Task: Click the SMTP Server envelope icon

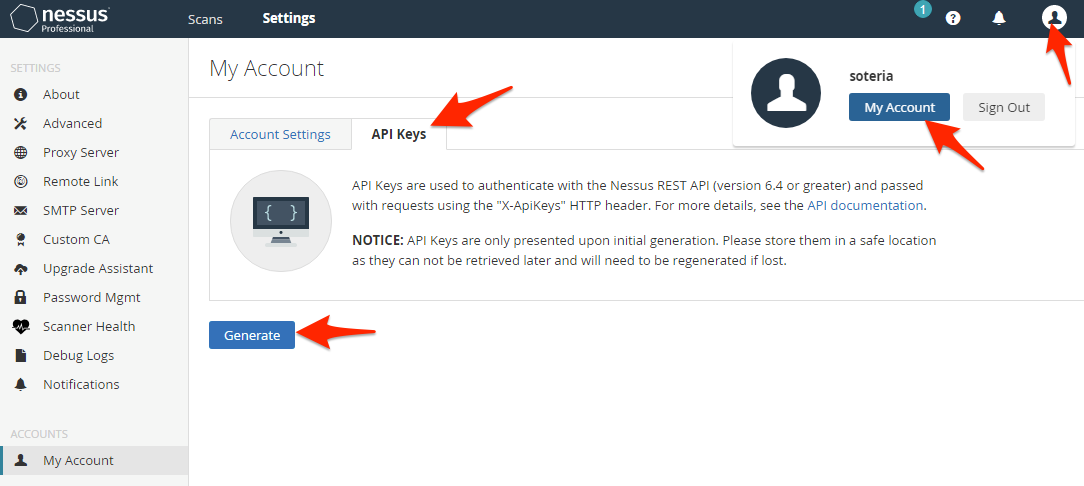Action: tap(21, 211)
